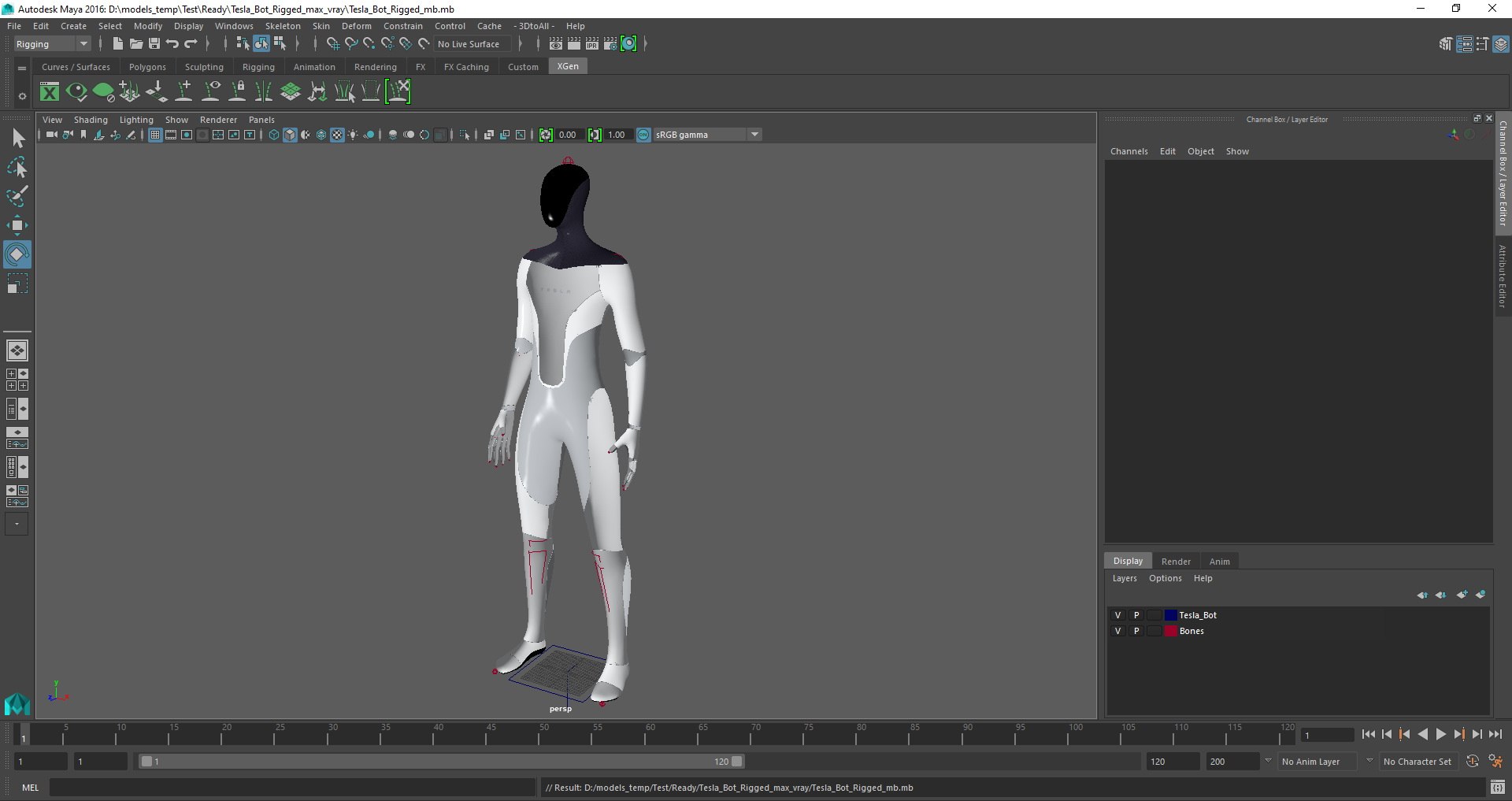Step forward one frame
Viewport: 1512px width, 801px height.
(x=1477, y=734)
